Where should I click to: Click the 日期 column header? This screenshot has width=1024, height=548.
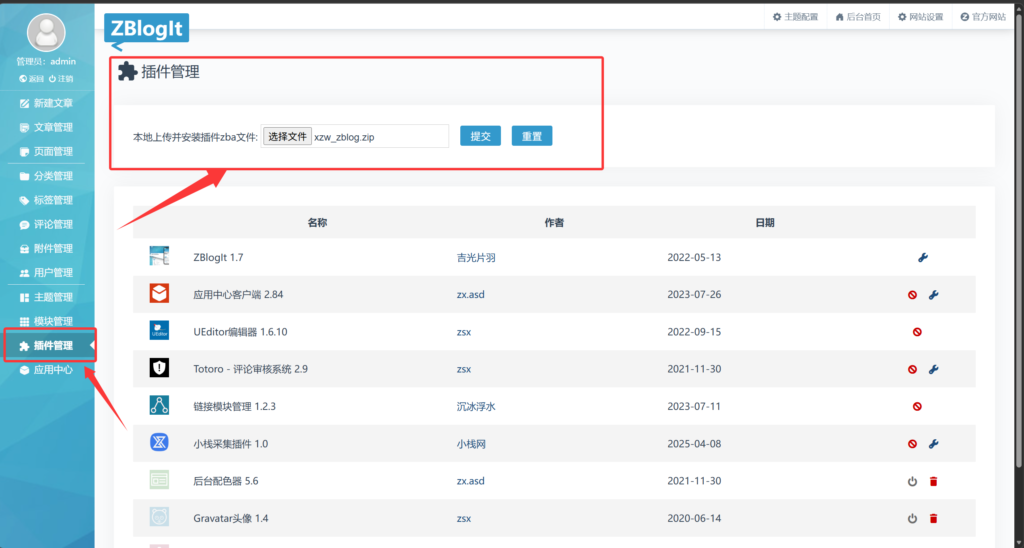pyautogui.click(x=765, y=223)
